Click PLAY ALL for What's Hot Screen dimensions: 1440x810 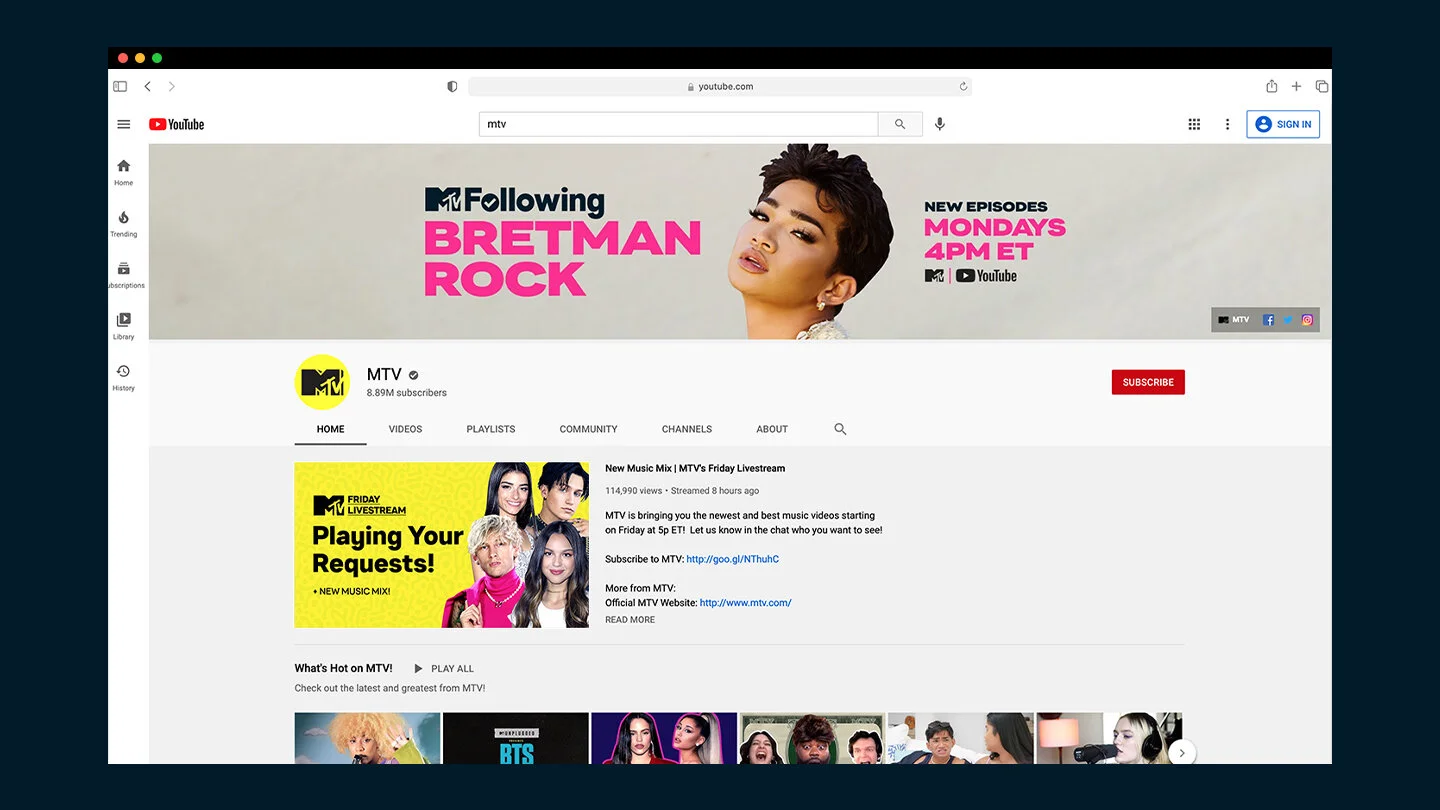444,668
